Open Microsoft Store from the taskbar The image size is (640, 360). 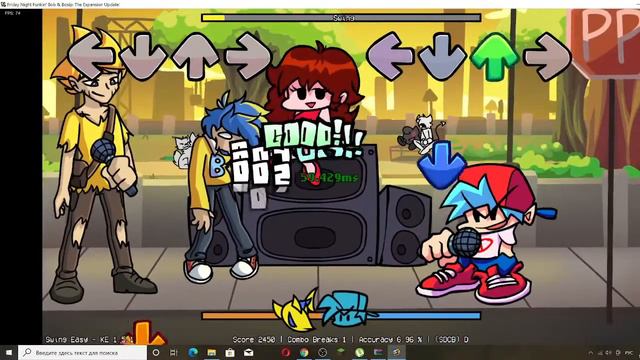click(230, 352)
